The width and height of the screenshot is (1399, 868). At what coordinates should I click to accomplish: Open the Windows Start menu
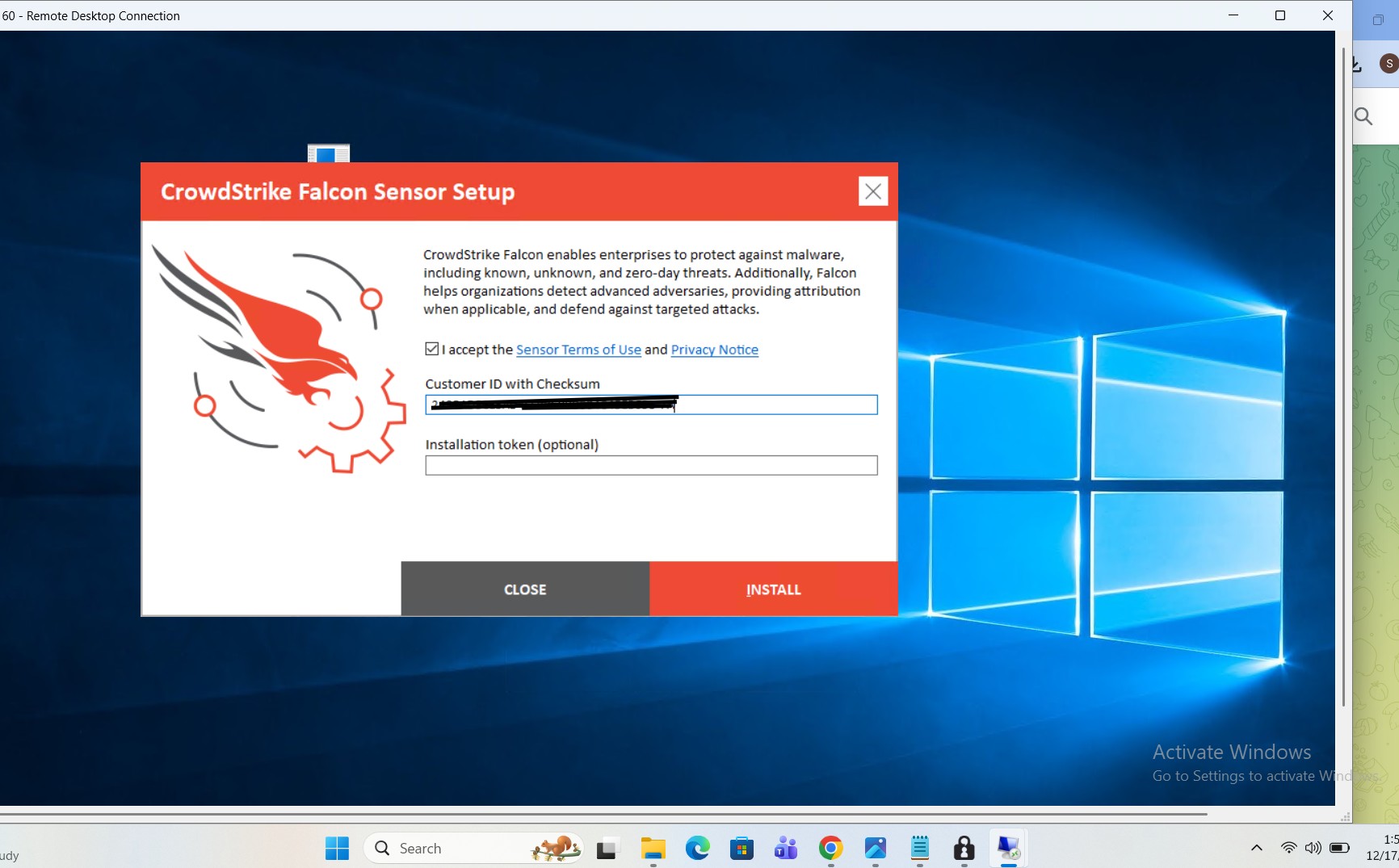[337, 849]
